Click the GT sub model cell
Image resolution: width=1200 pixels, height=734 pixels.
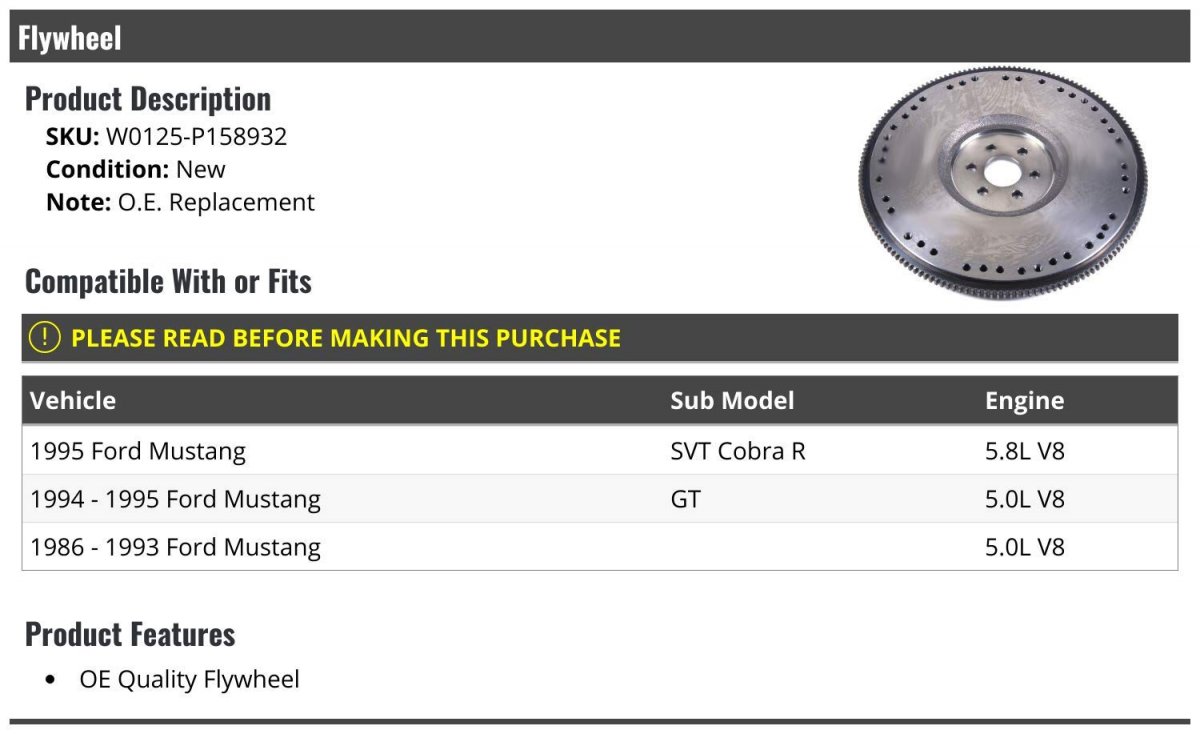pos(686,499)
